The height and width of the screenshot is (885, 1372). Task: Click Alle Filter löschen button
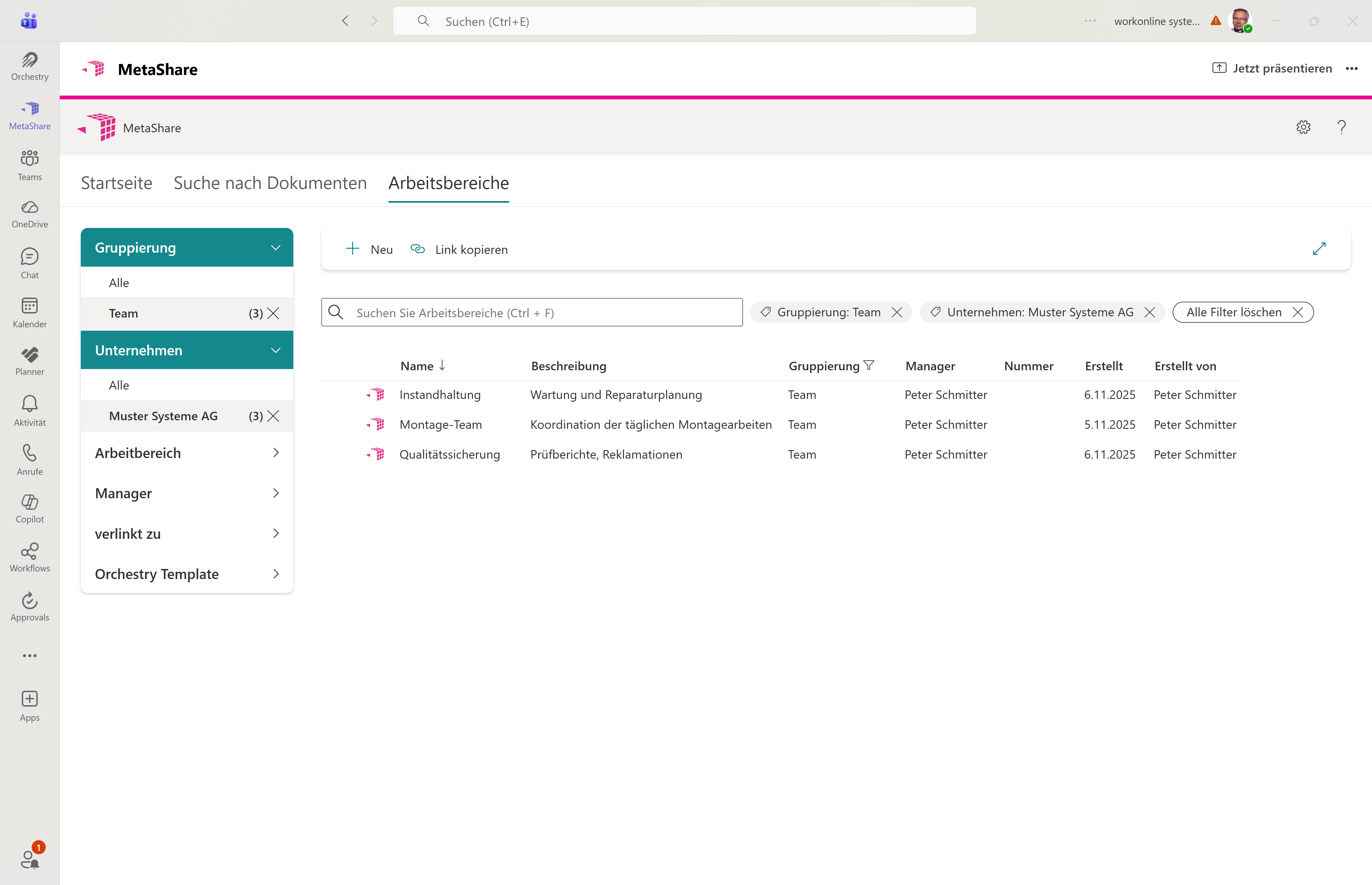click(x=1243, y=312)
